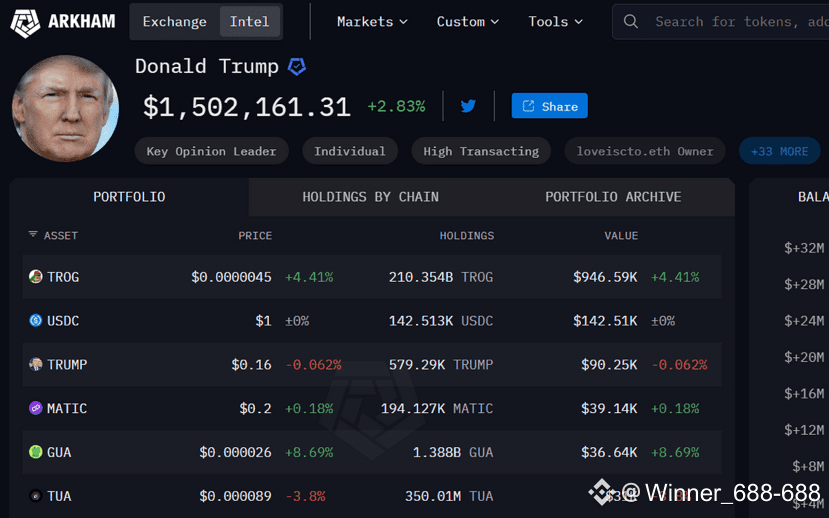Open the Tools dropdown menu

555,22
